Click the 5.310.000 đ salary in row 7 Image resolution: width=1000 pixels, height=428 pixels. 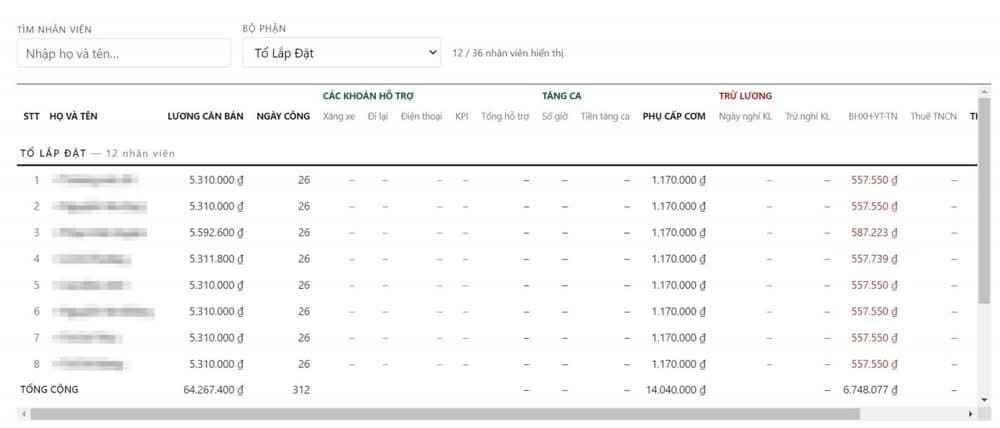pos(216,338)
